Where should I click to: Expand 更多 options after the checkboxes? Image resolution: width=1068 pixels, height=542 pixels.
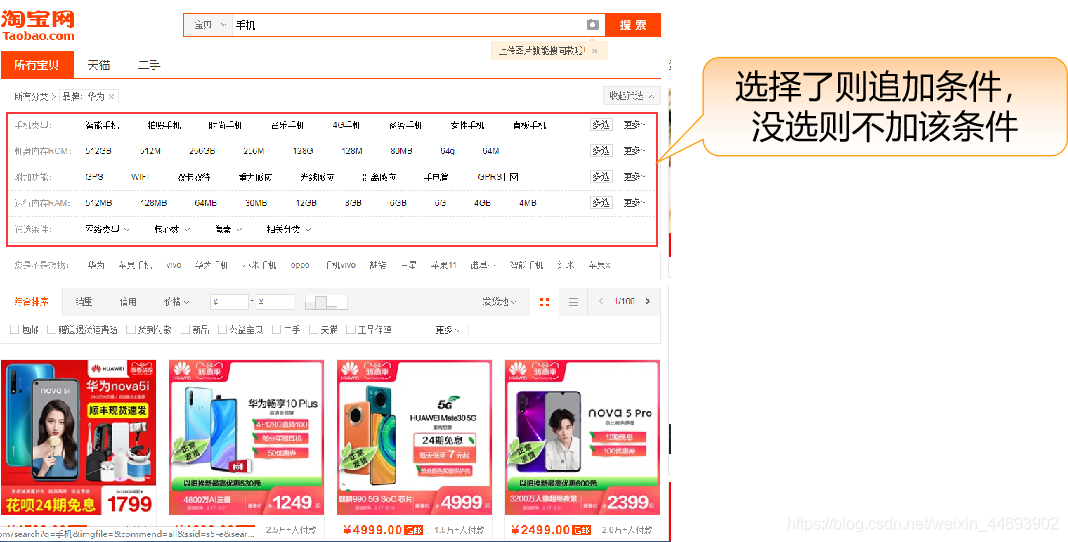[x=447, y=330]
